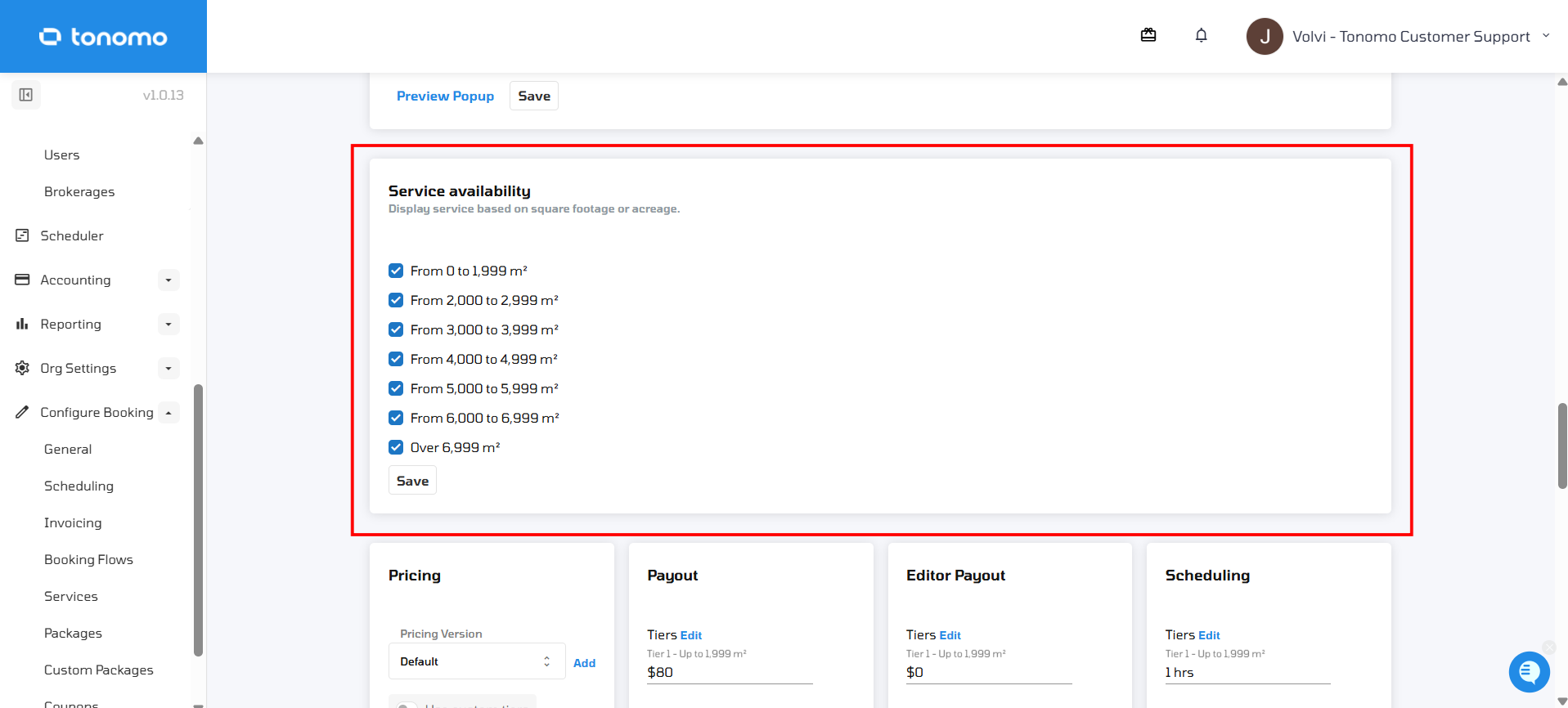Click the Scheduling Tier 1 hours field

[1247, 672]
